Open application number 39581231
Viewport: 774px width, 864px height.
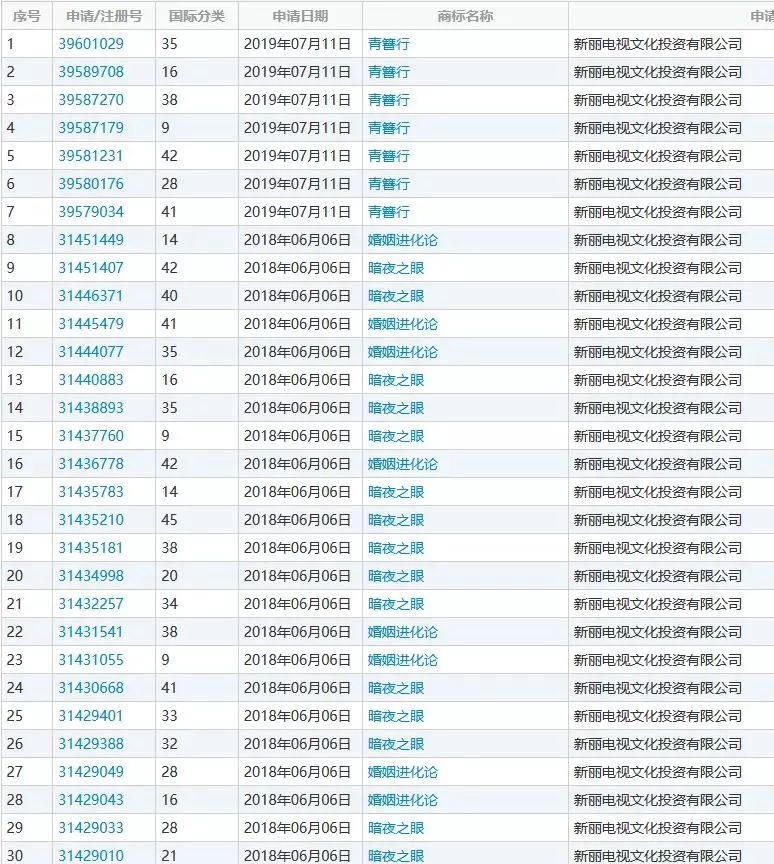(91, 156)
